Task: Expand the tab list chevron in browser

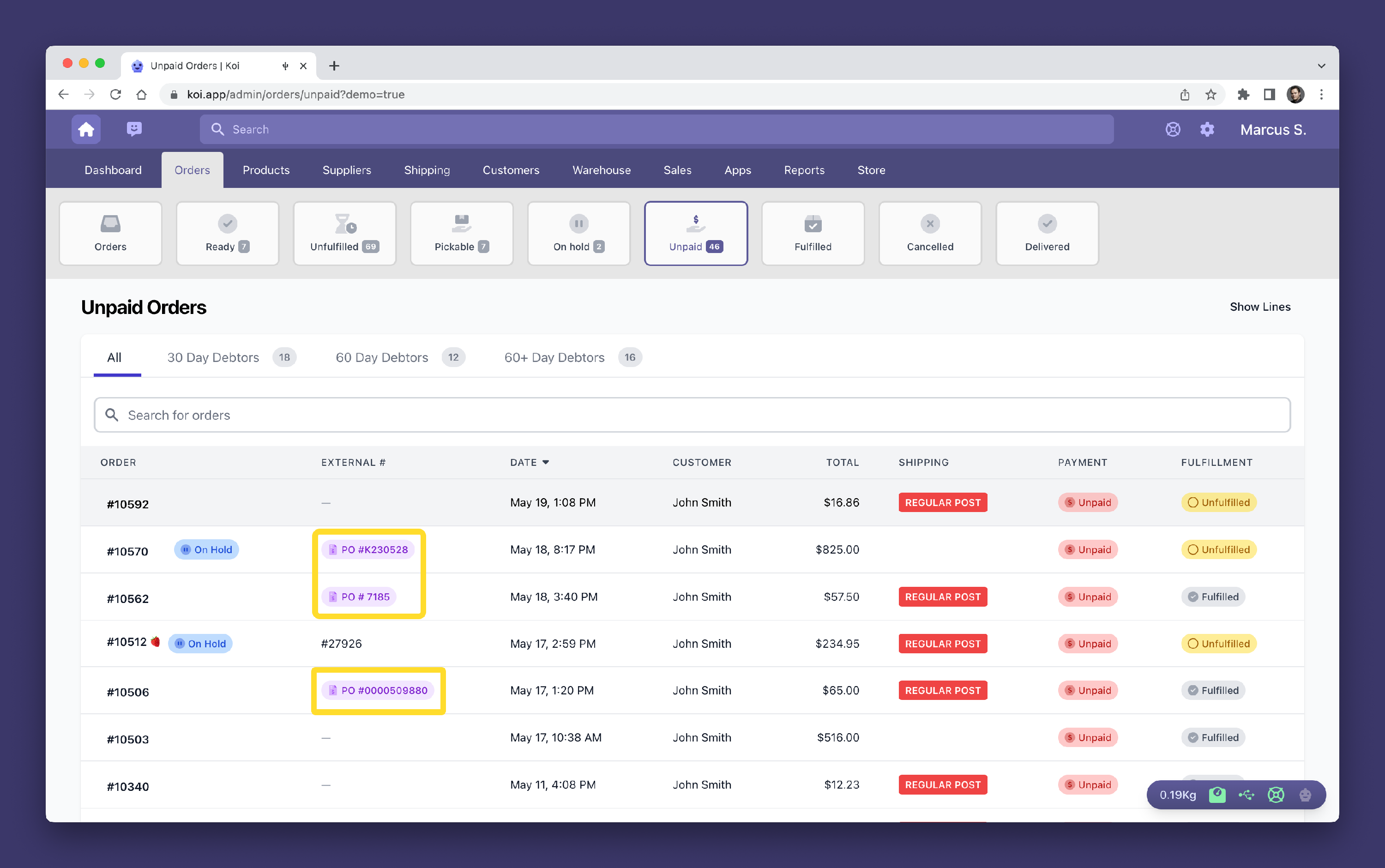Action: tap(1321, 66)
